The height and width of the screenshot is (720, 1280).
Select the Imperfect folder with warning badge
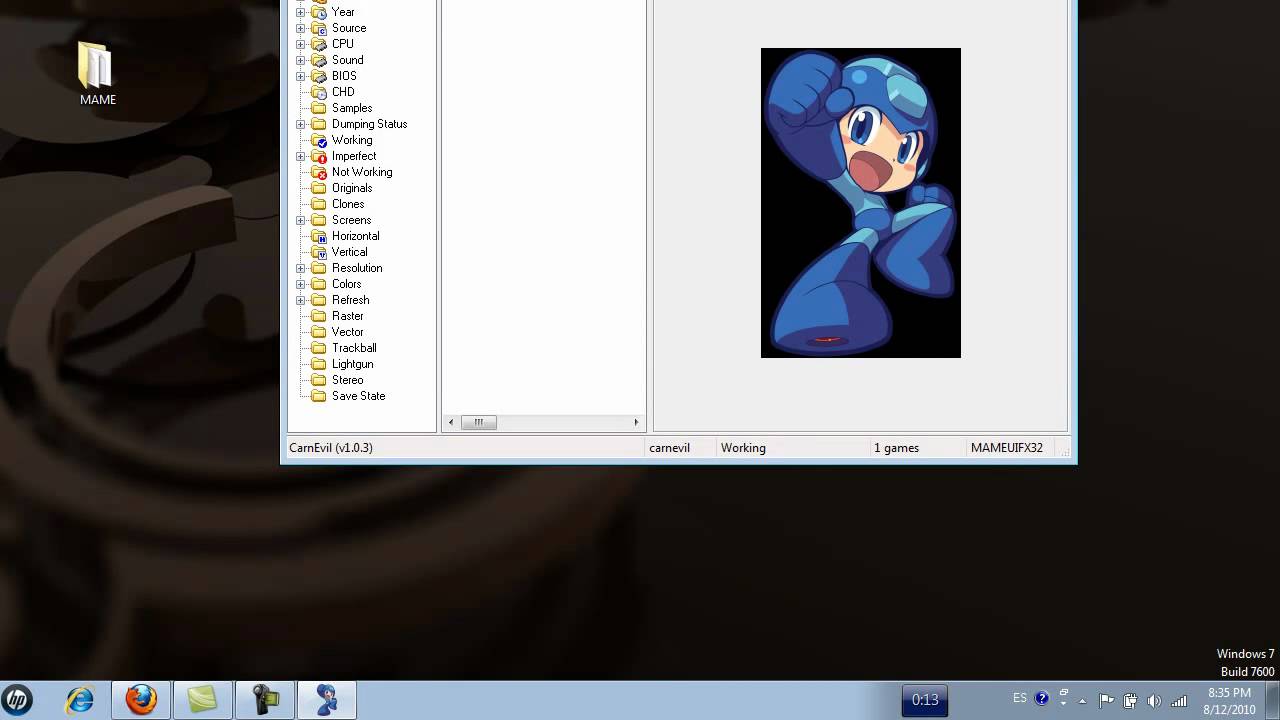343,156
